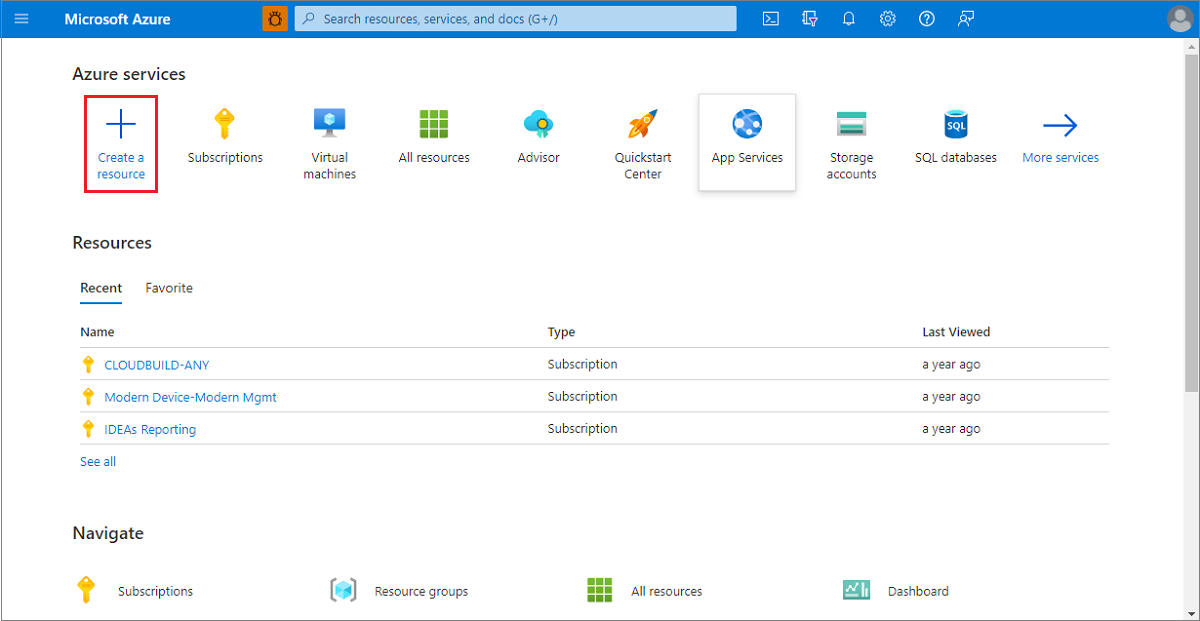This screenshot has height=621, width=1200.
Task: Click inside the search resources field
Action: [515, 18]
